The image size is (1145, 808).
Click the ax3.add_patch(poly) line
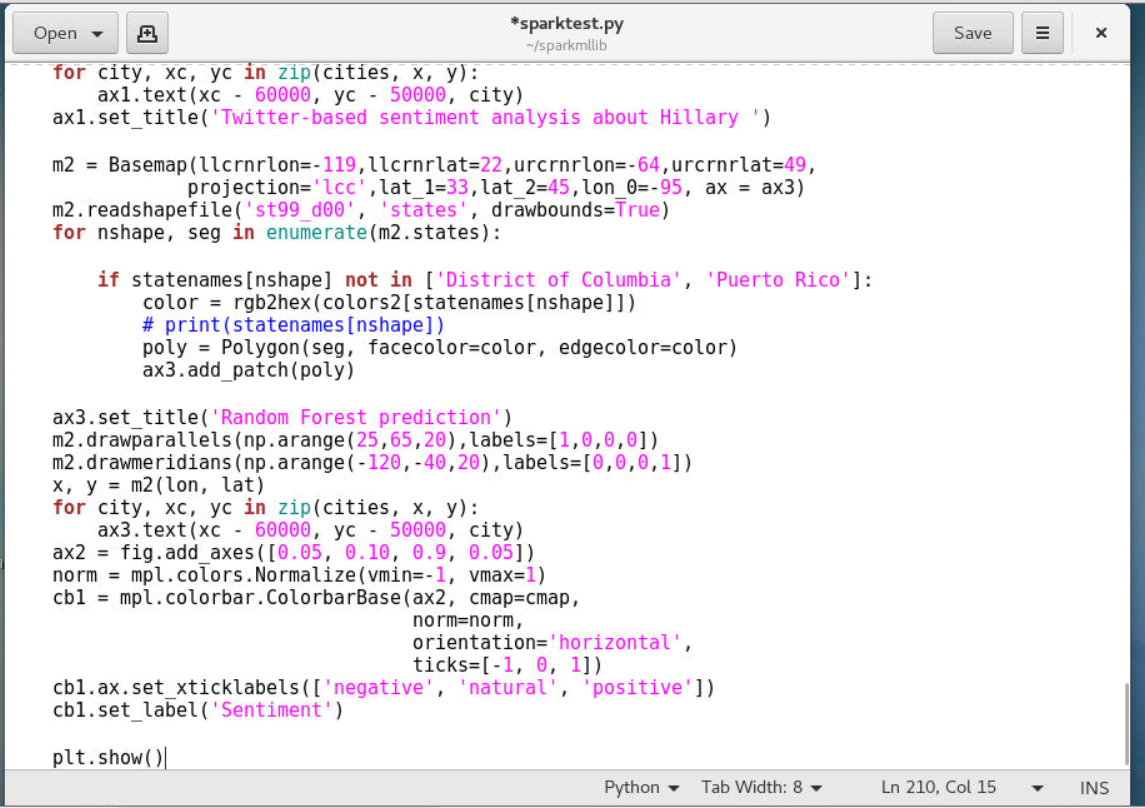(x=248, y=370)
